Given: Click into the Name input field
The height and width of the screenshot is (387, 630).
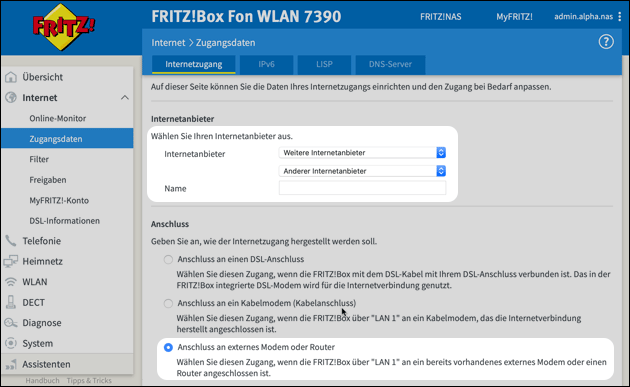Looking at the screenshot, I should click(362, 188).
